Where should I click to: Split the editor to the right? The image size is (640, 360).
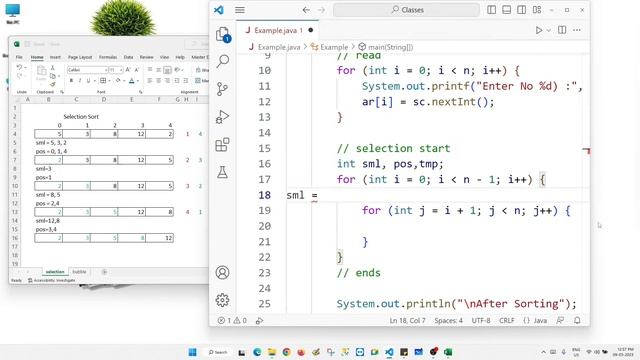pos(562,30)
